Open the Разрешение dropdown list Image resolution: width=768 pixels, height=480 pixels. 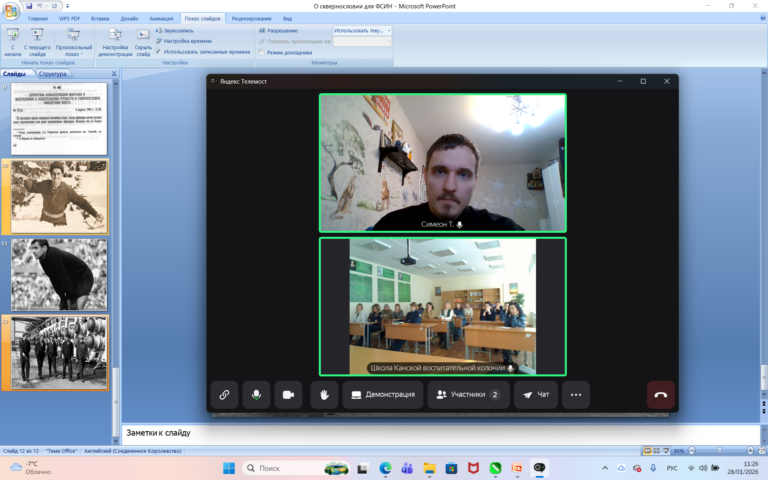pos(362,30)
